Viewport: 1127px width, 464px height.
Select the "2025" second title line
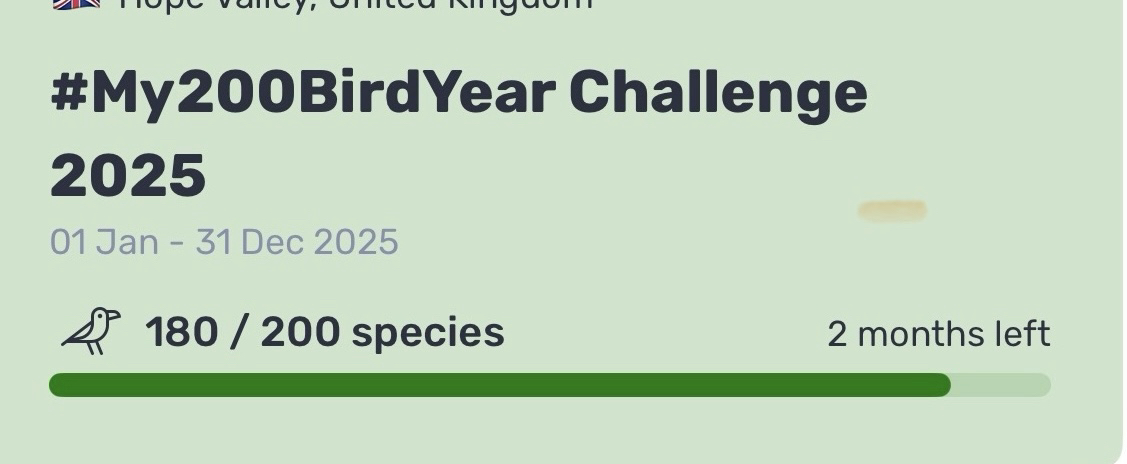pyautogui.click(x=128, y=175)
